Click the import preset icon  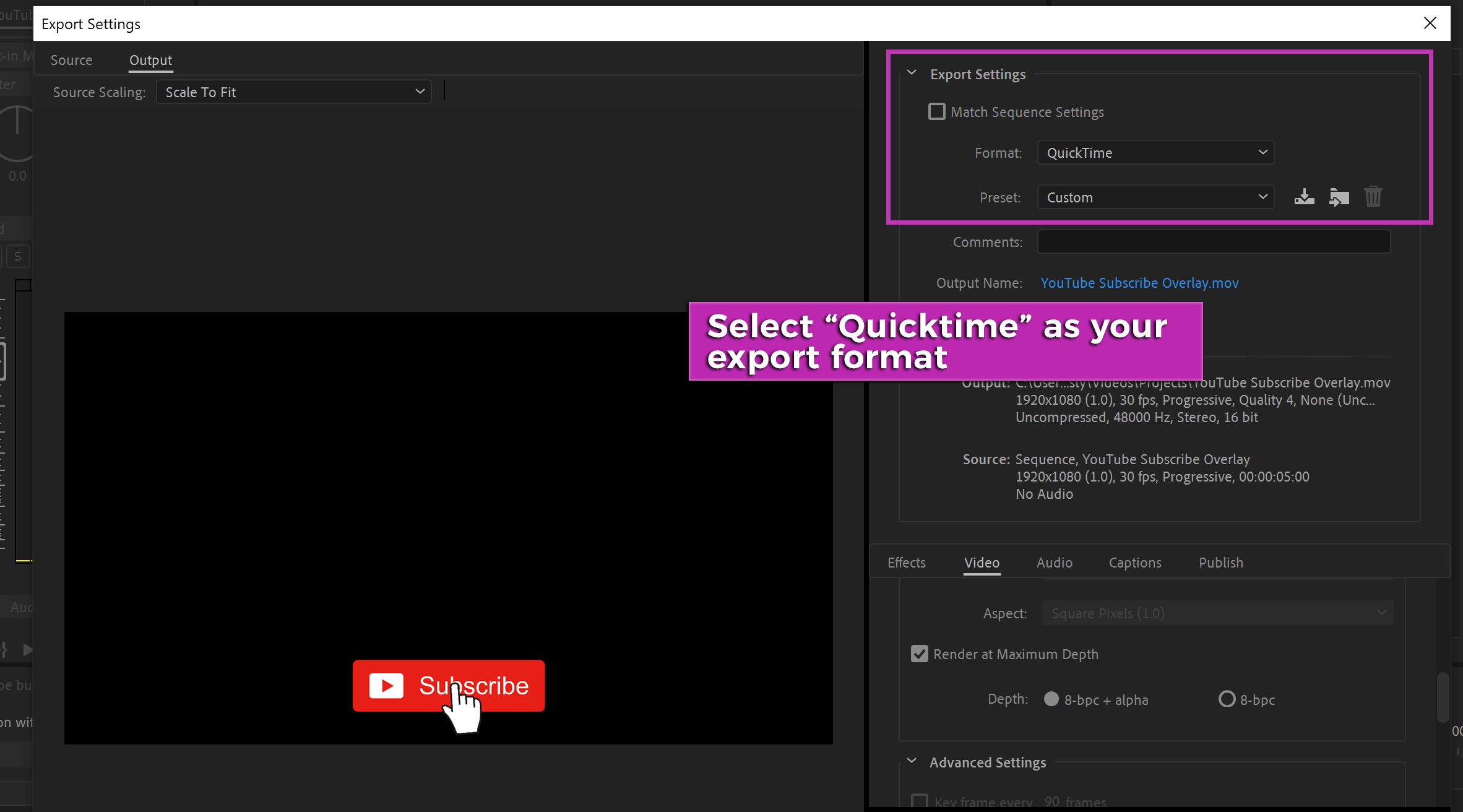pos(1339,197)
